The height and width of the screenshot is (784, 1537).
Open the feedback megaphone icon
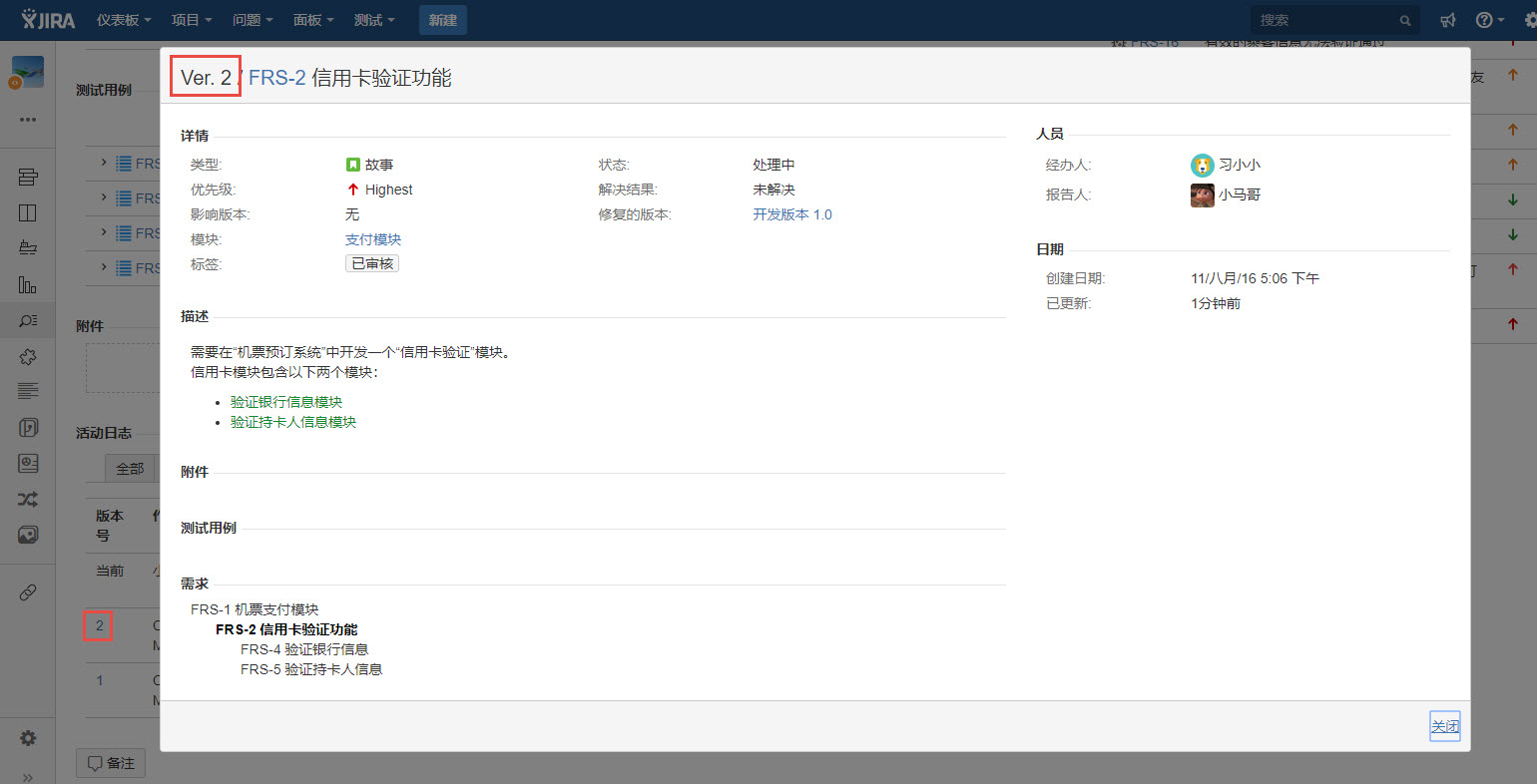[1447, 20]
